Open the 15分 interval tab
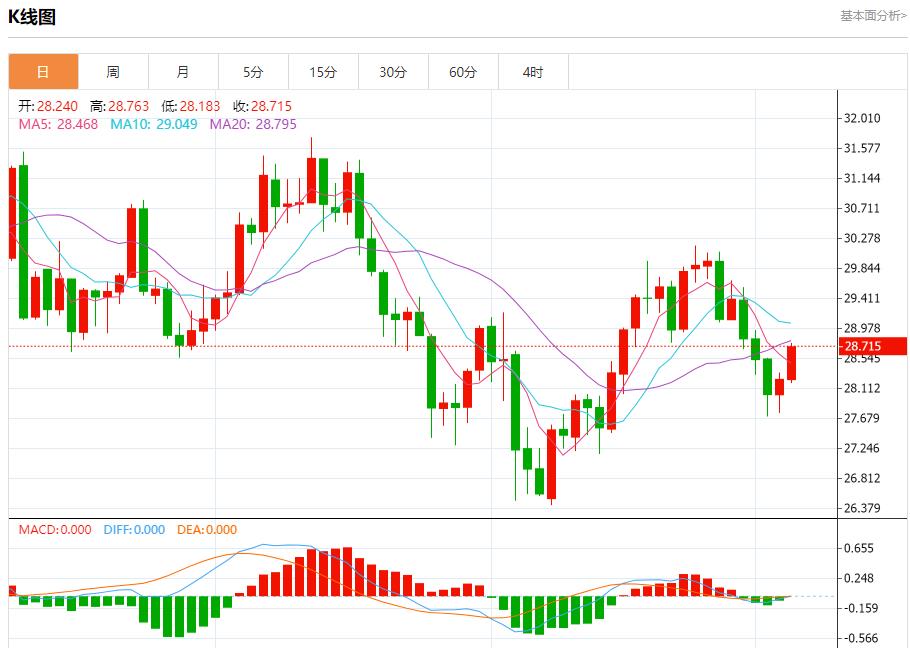This screenshot has height=648, width=910. [323, 72]
